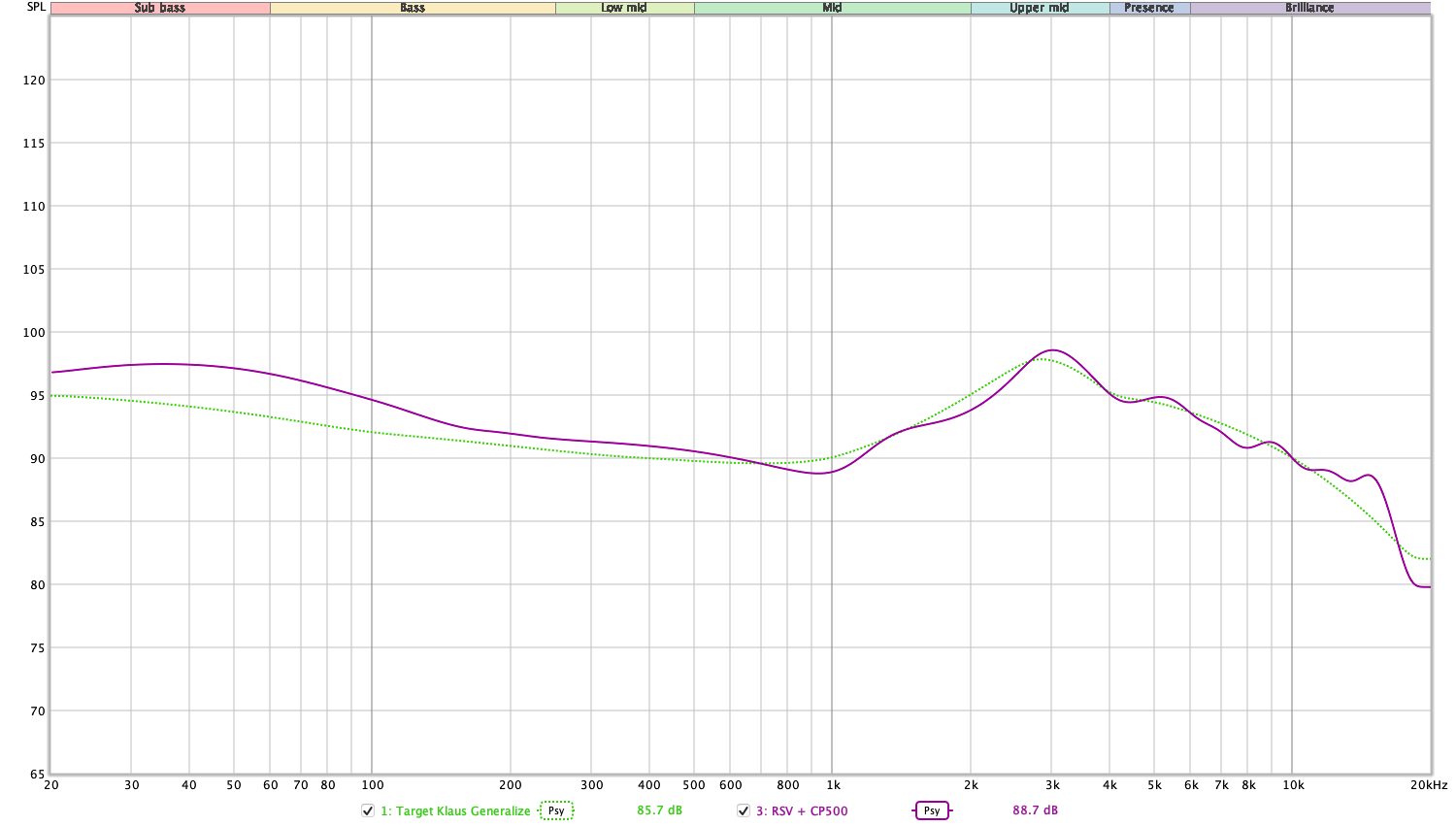Click the Brilliance band header
The height and width of the screenshot is (826, 1456).
click(x=1309, y=8)
